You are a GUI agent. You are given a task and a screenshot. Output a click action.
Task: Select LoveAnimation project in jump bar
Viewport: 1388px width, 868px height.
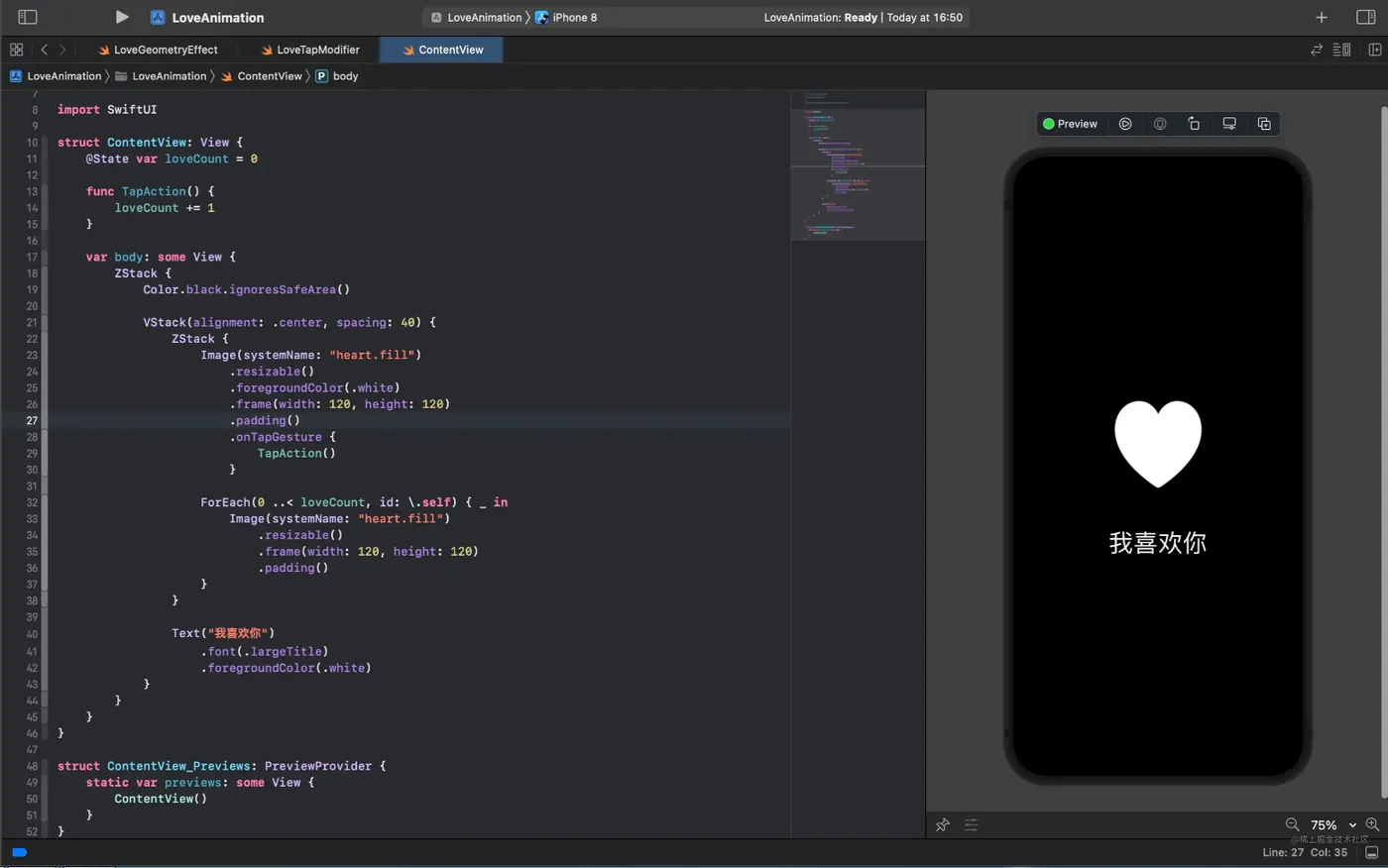pyautogui.click(x=56, y=76)
